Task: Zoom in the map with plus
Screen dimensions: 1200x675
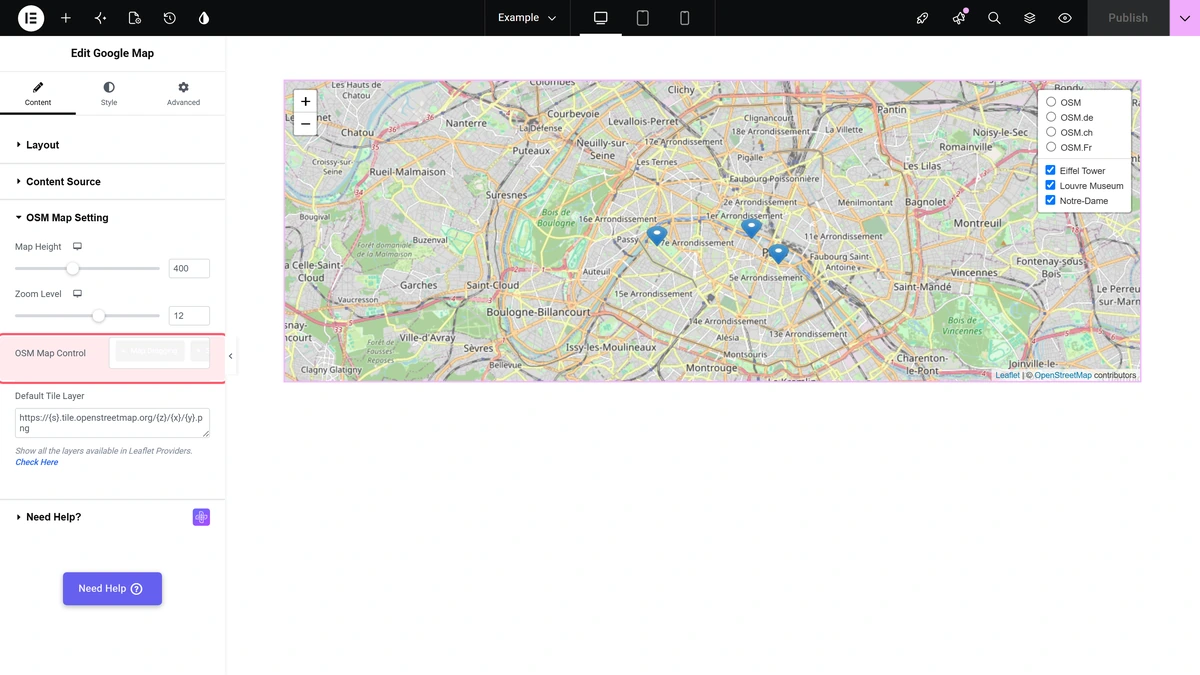Action: [305, 101]
